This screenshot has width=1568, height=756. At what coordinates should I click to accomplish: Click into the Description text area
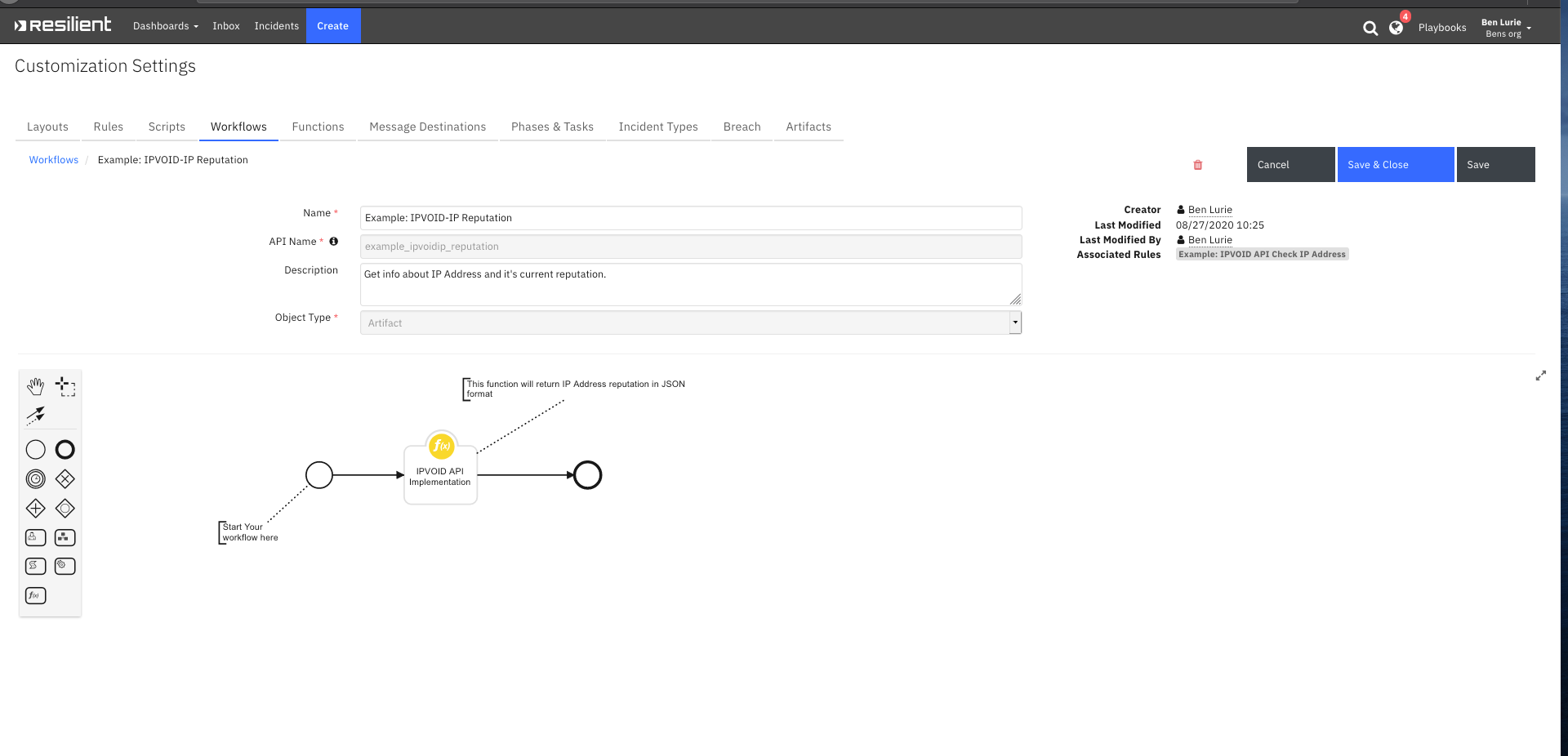pyautogui.click(x=691, y=284)
